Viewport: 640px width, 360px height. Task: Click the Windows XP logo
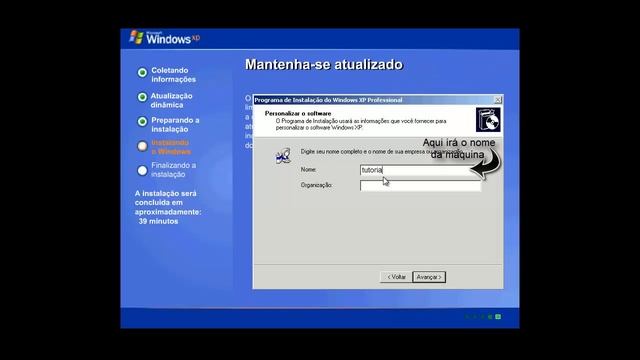(165, 38)
